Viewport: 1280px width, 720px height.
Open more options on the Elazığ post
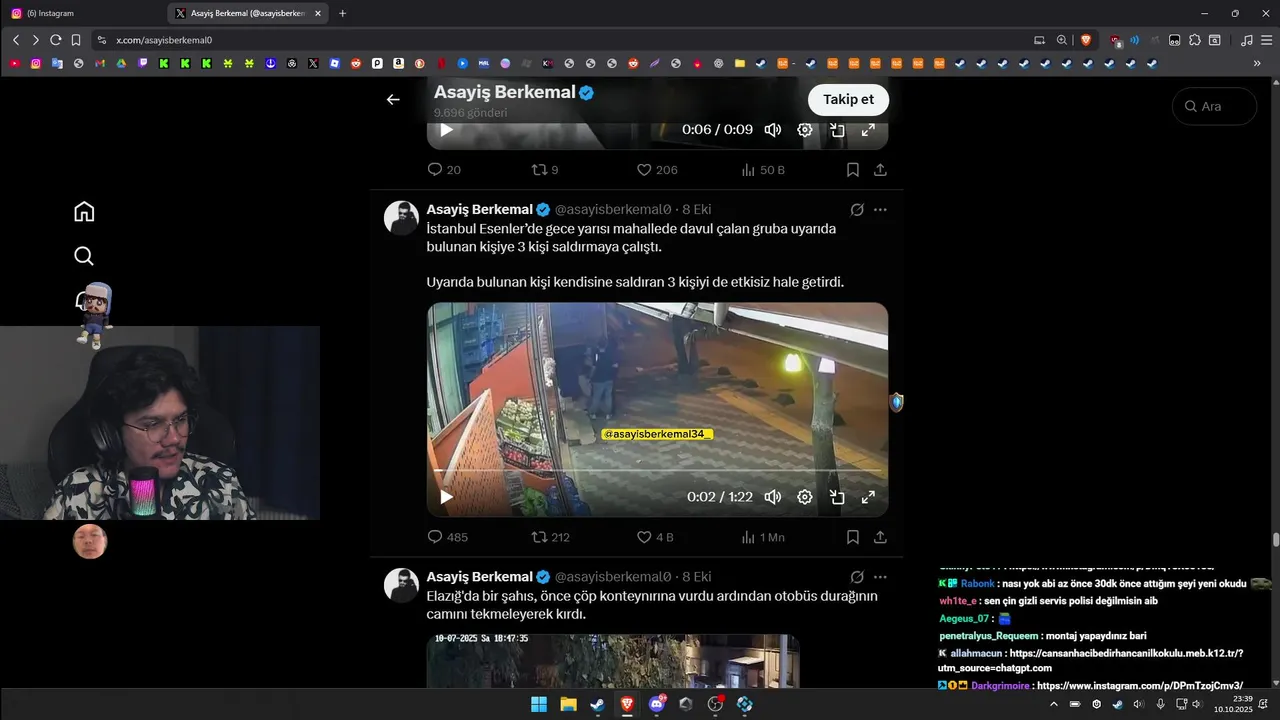click(880, 577)
